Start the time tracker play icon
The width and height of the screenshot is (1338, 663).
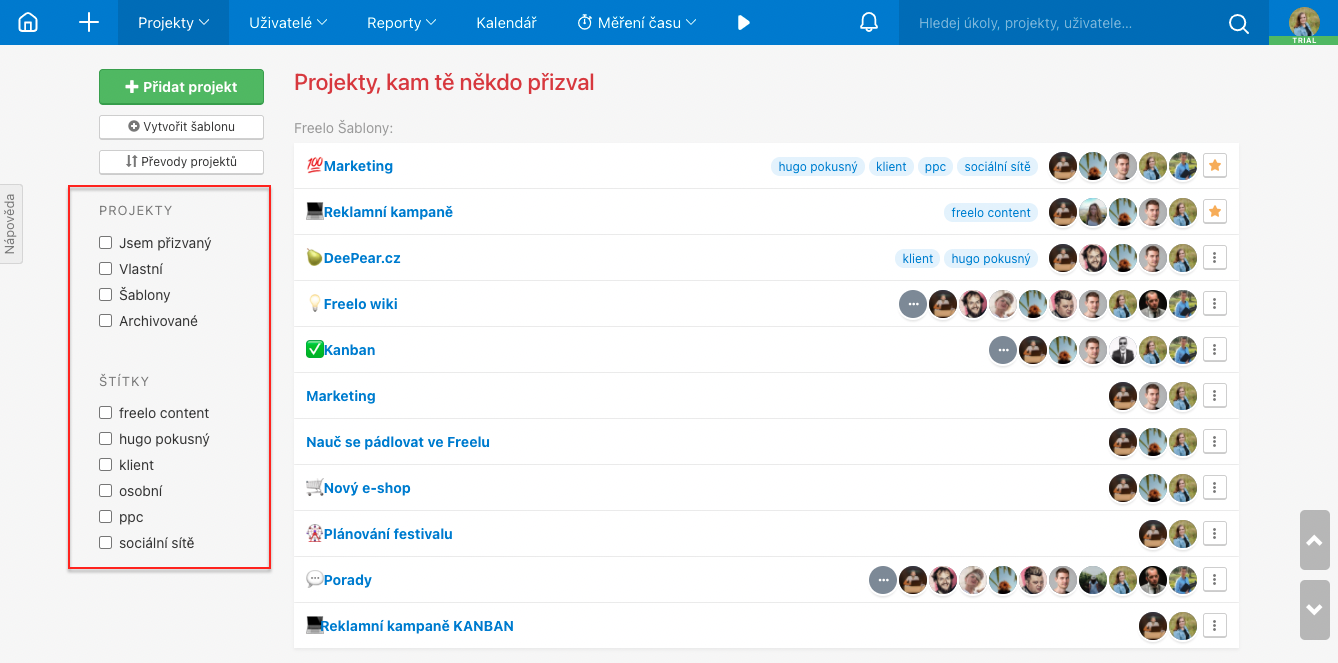pos(743,22)
